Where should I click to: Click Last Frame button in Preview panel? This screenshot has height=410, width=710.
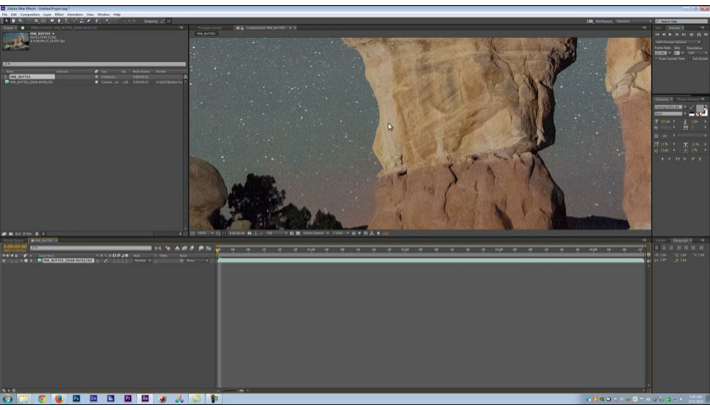(684, 34)
